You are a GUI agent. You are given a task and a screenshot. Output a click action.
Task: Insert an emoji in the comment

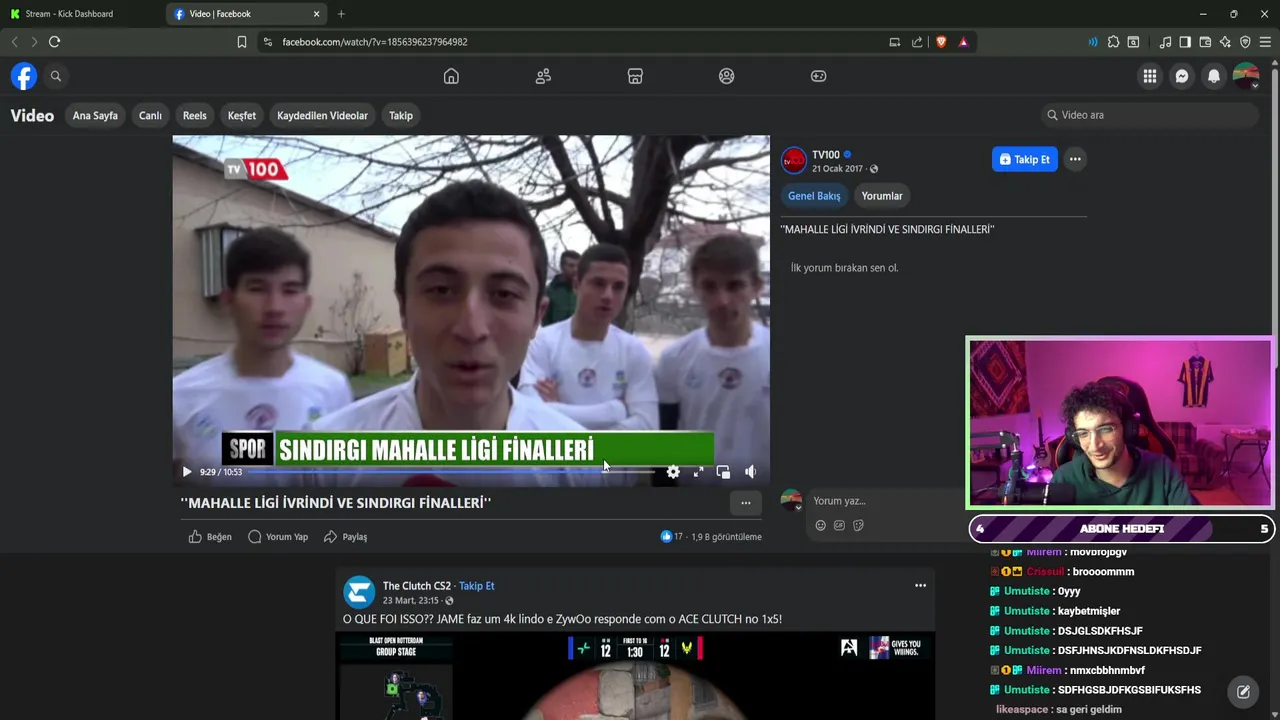[x=820, y=526]
